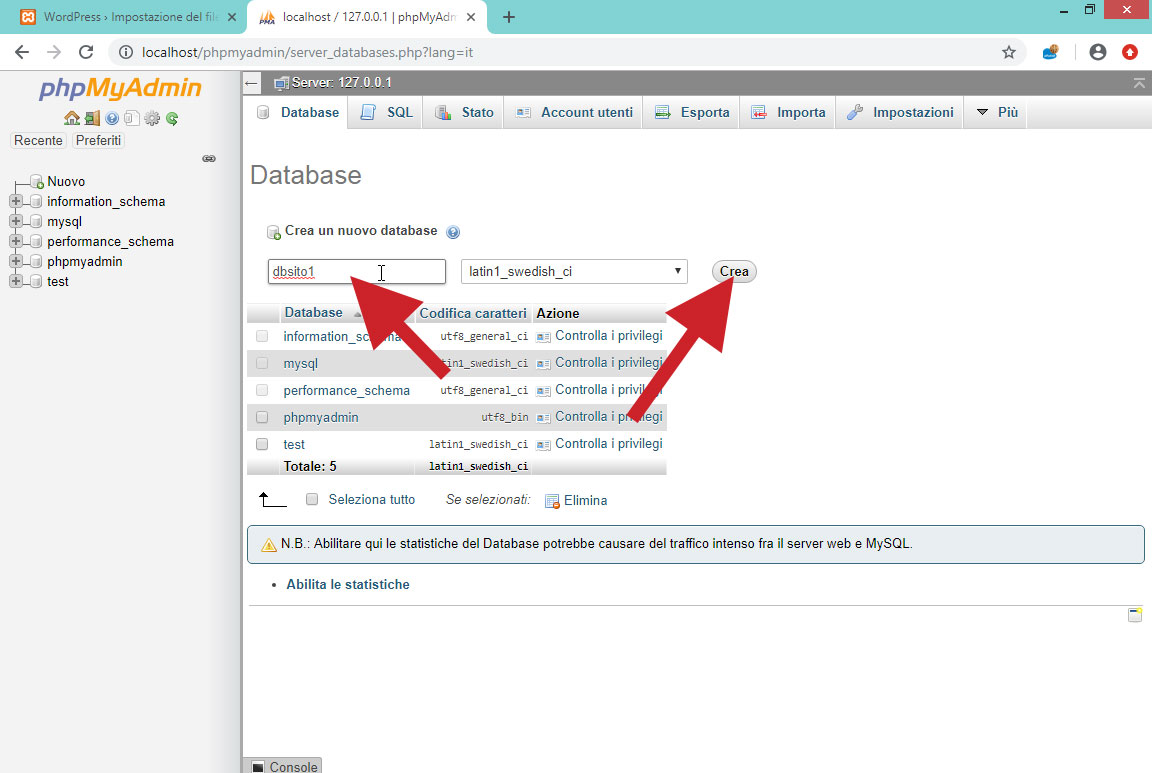Select the Database tab
This screenshot has height=773, width=1152.
(297, 112)
